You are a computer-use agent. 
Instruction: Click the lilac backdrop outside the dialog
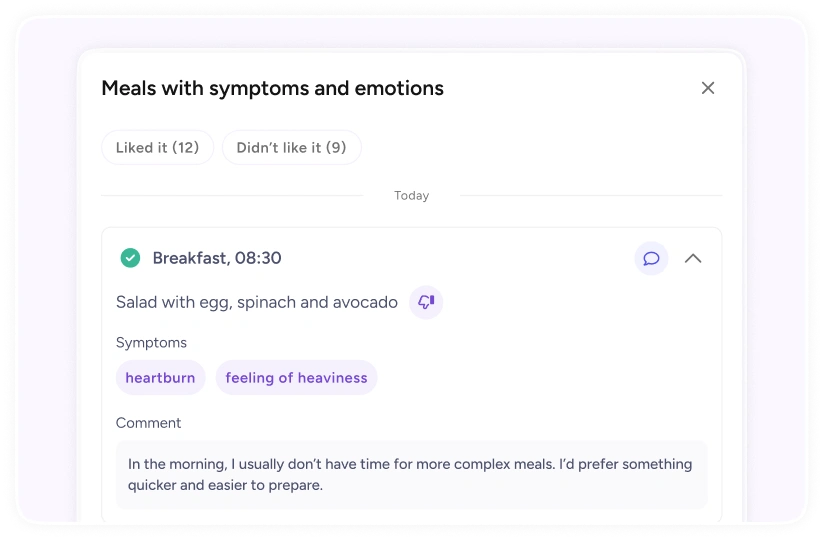[x=47, y=263]
